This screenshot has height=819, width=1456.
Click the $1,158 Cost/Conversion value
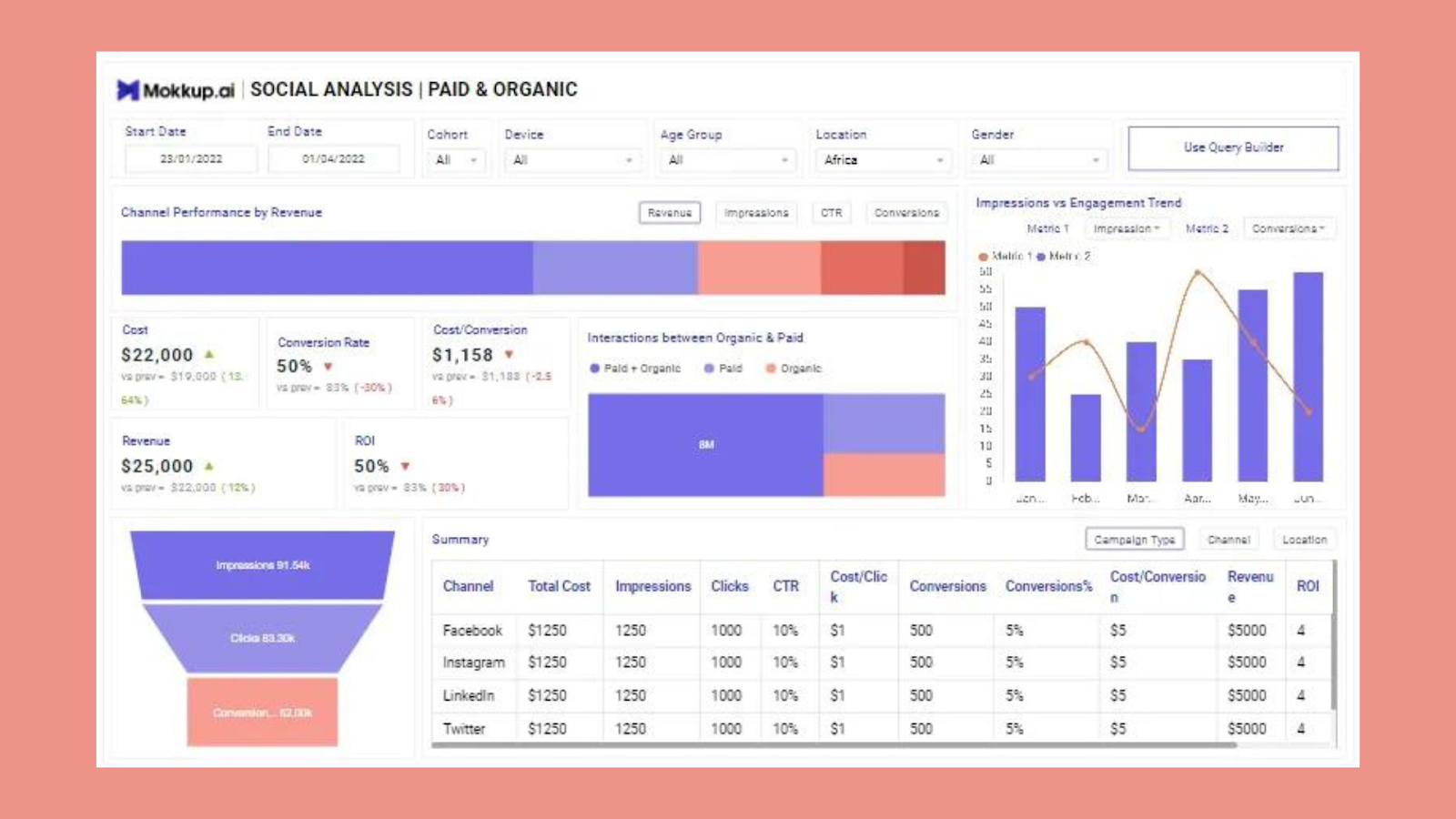click(x=462, y=355)
